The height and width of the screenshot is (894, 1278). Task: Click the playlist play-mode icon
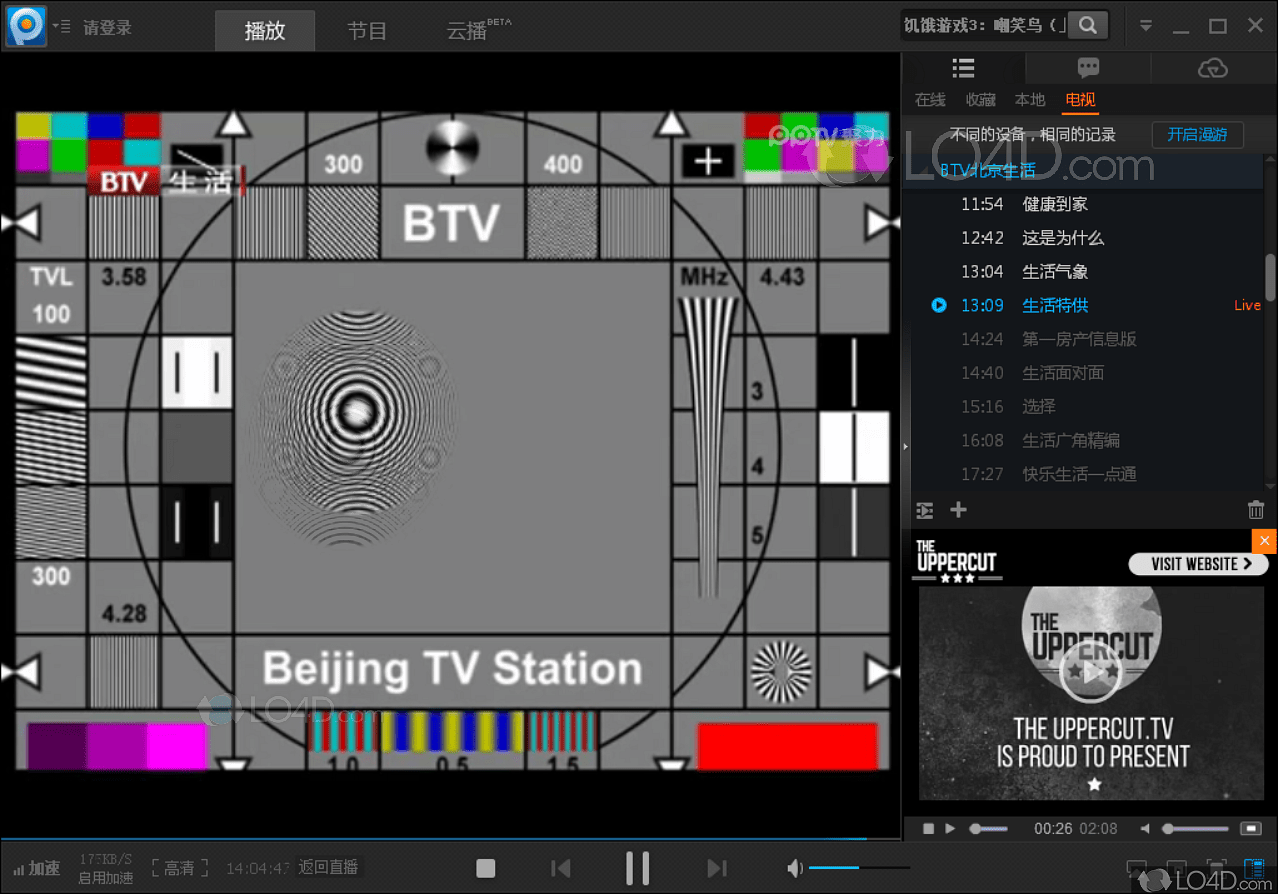click(x=925, y=511)
